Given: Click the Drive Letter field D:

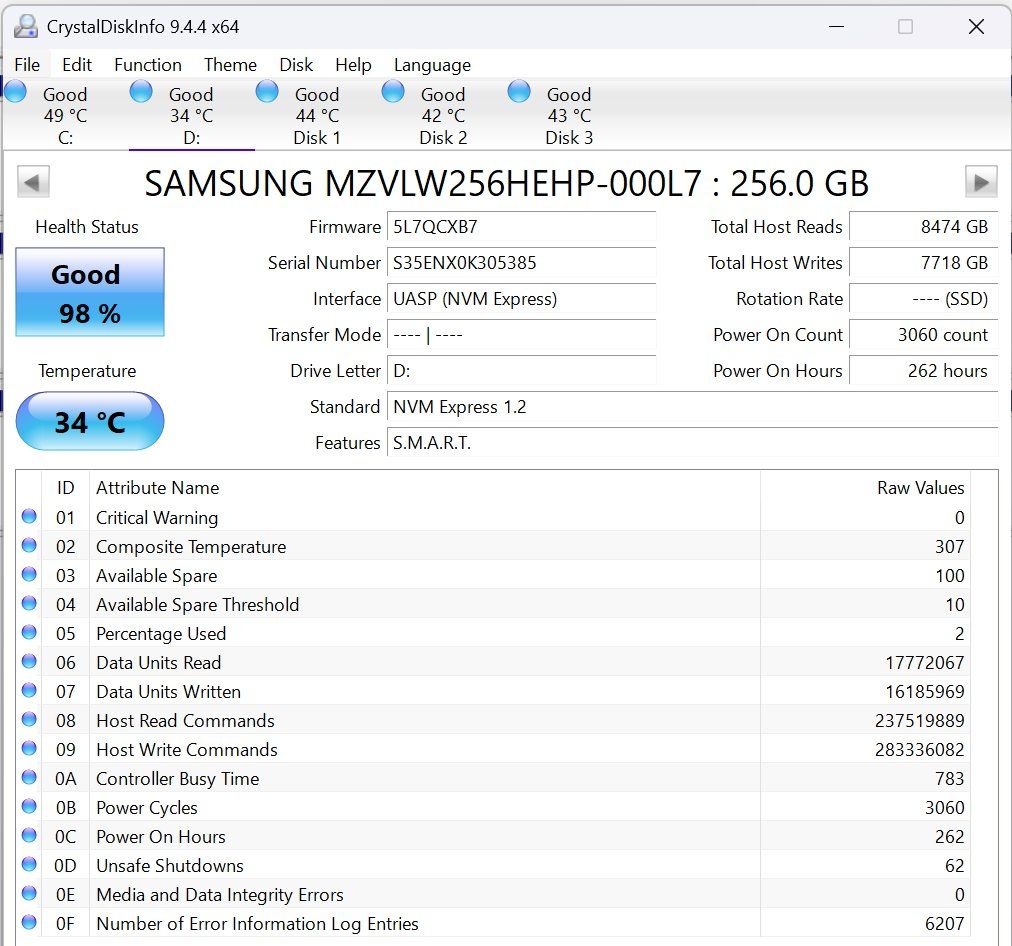Looking at the screenshot, I should tap(521, 371).
